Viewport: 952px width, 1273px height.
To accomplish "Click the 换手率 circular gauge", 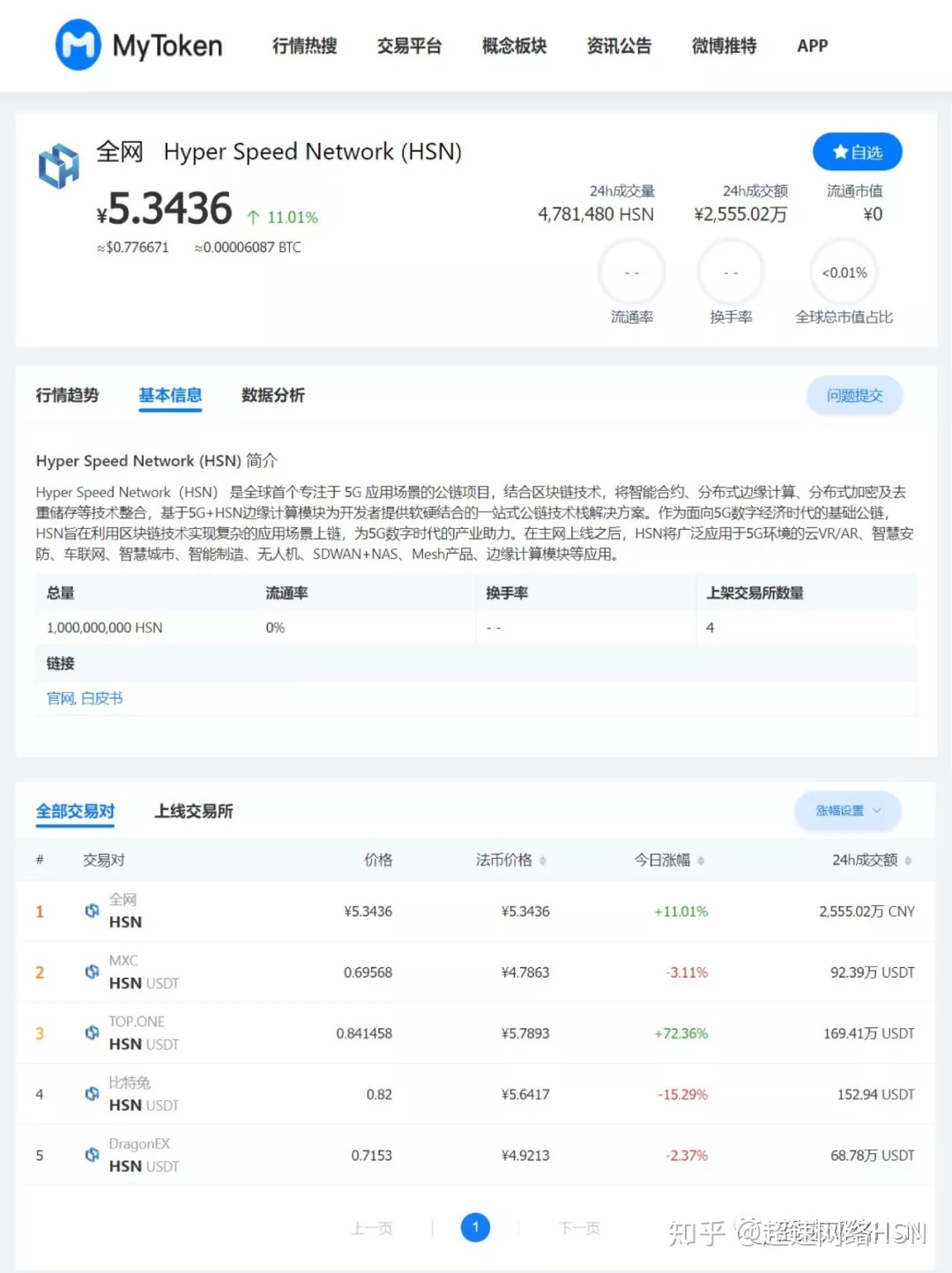I will (x=731, y=272).
